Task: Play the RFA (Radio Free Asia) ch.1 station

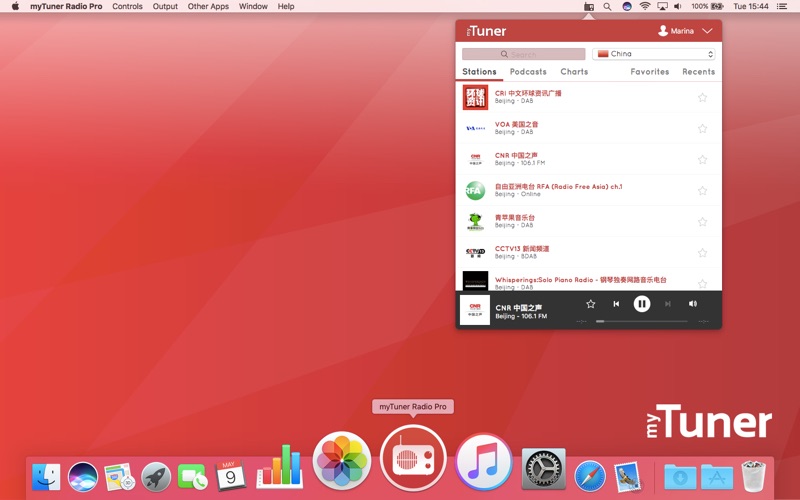Action: click(588, 191)
